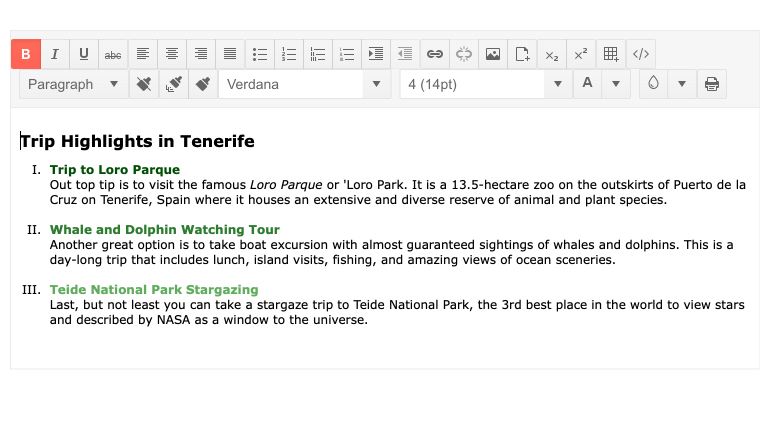This screenshot has width=770, height=428.
Task: Click Whale and Dolphin Watching Tour heading
Action: pyautogui.click(x=165, y=230)
